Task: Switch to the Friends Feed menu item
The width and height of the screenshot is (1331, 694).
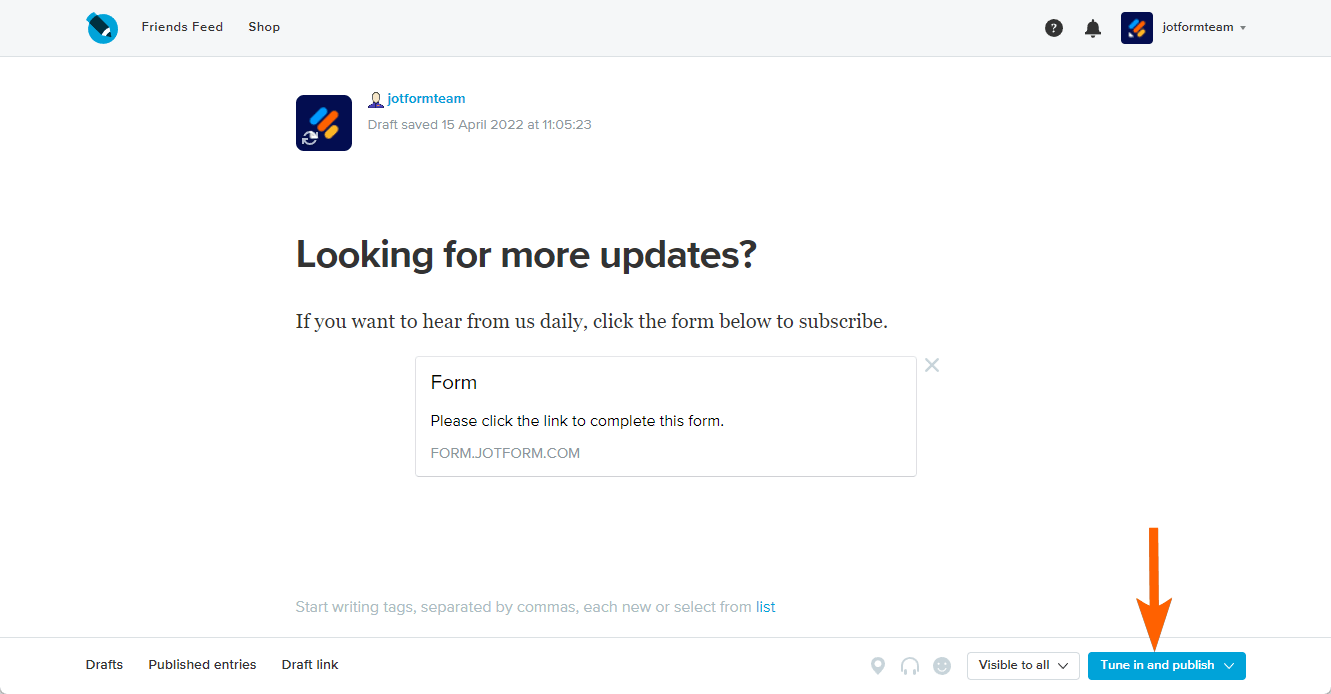Action: [182, 27]
